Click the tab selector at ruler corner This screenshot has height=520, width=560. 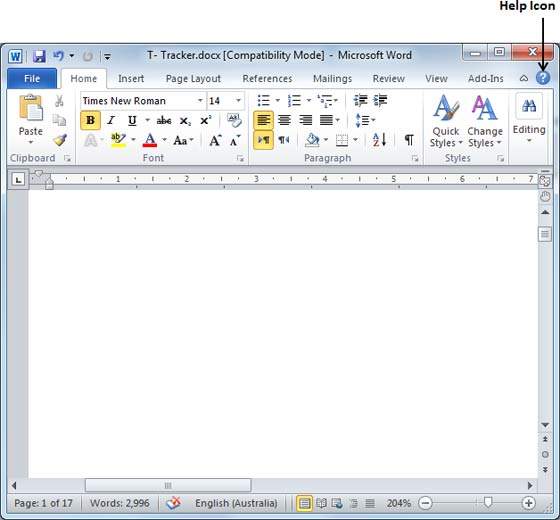[18, 179]
